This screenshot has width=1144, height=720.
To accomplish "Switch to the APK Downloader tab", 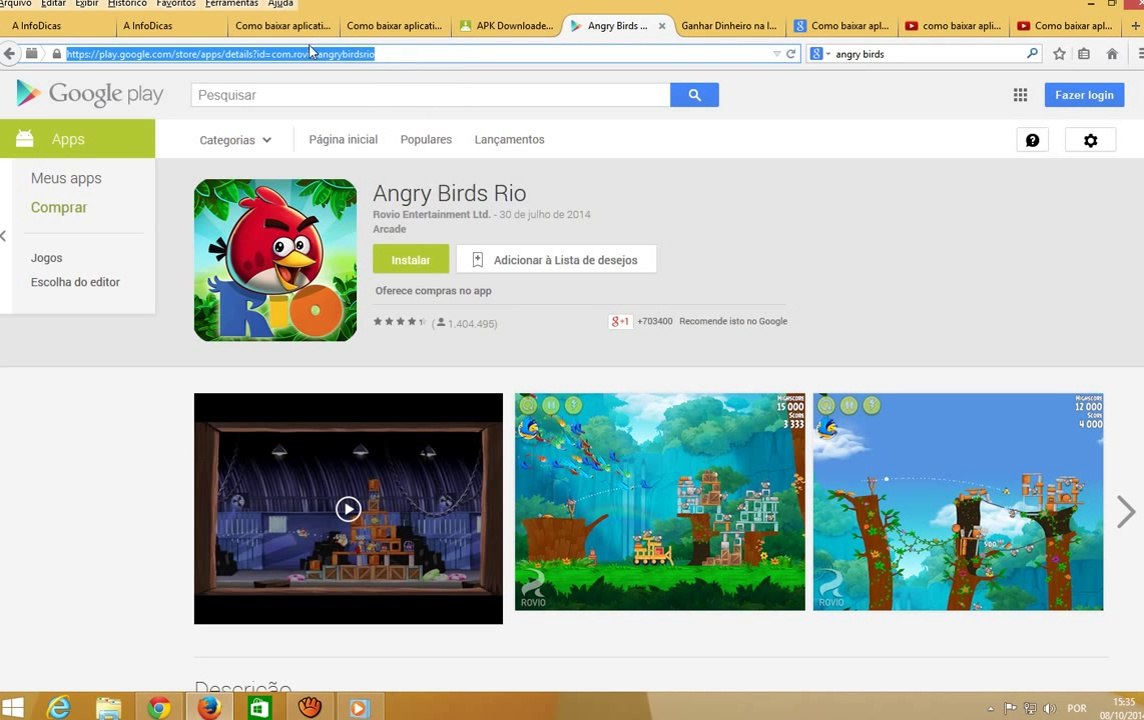I will 507,26.
